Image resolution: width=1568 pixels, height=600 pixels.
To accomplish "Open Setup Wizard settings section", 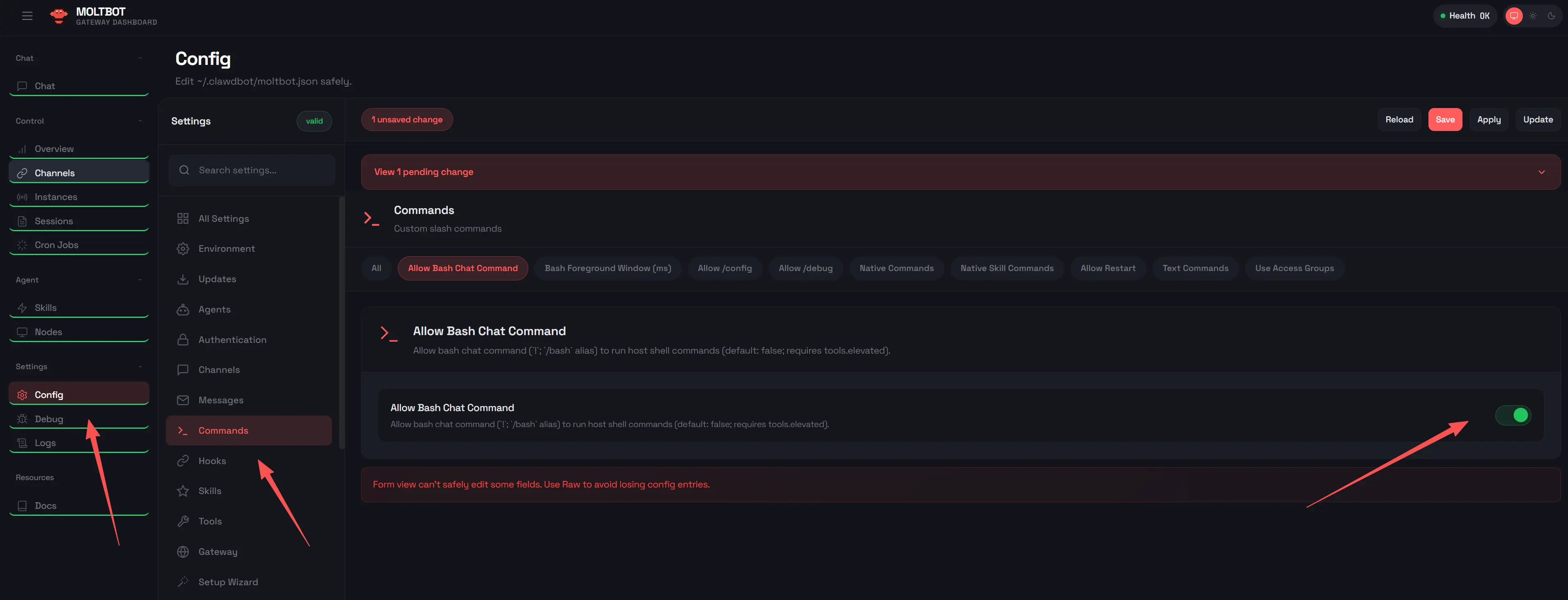I will coord(228,582).
